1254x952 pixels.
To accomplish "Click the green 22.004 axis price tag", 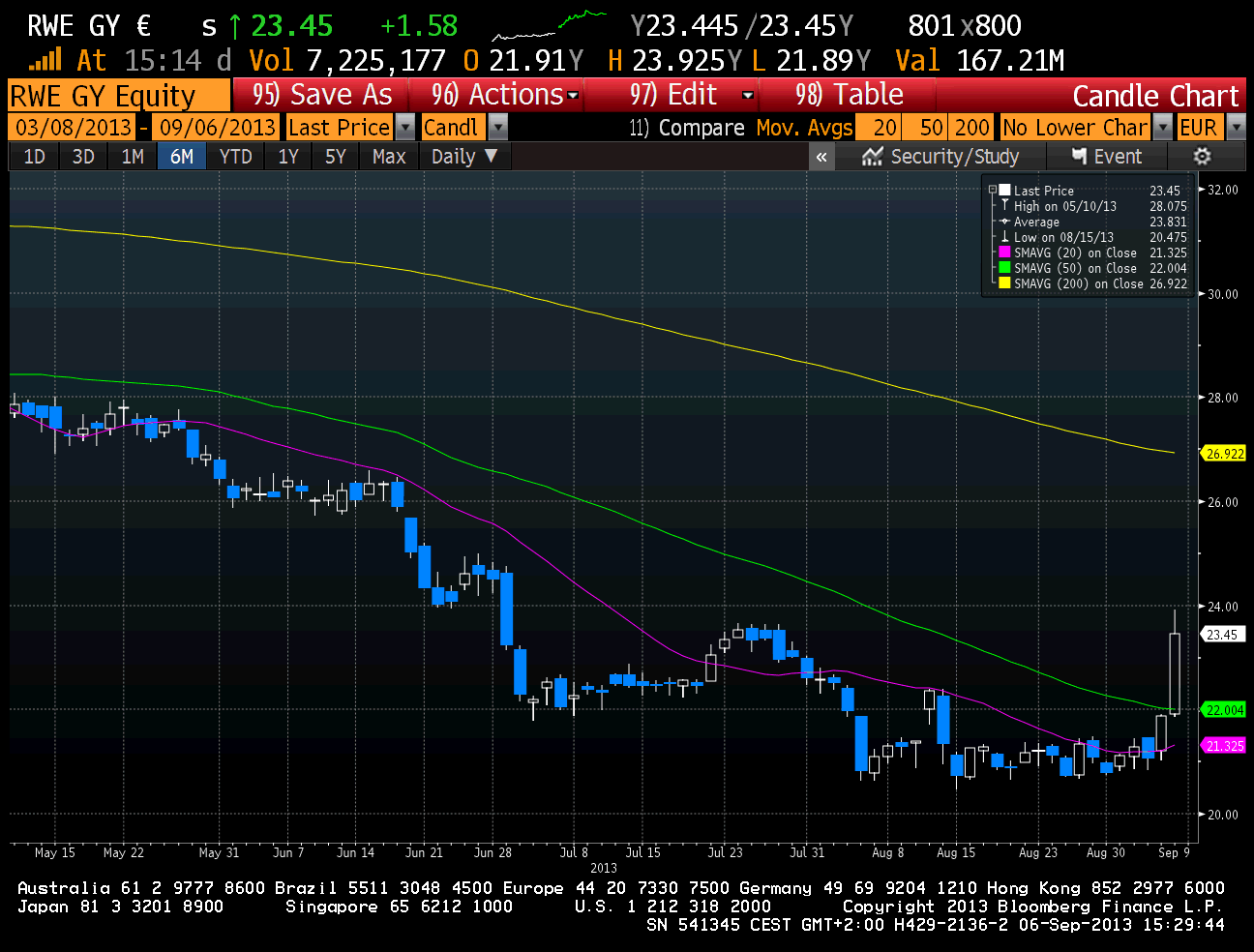I will (1224, 710).
